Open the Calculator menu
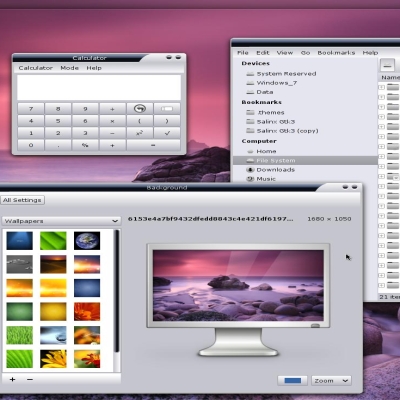The width and height of the screenshot is (400, 400). click(x=35, y=68)
